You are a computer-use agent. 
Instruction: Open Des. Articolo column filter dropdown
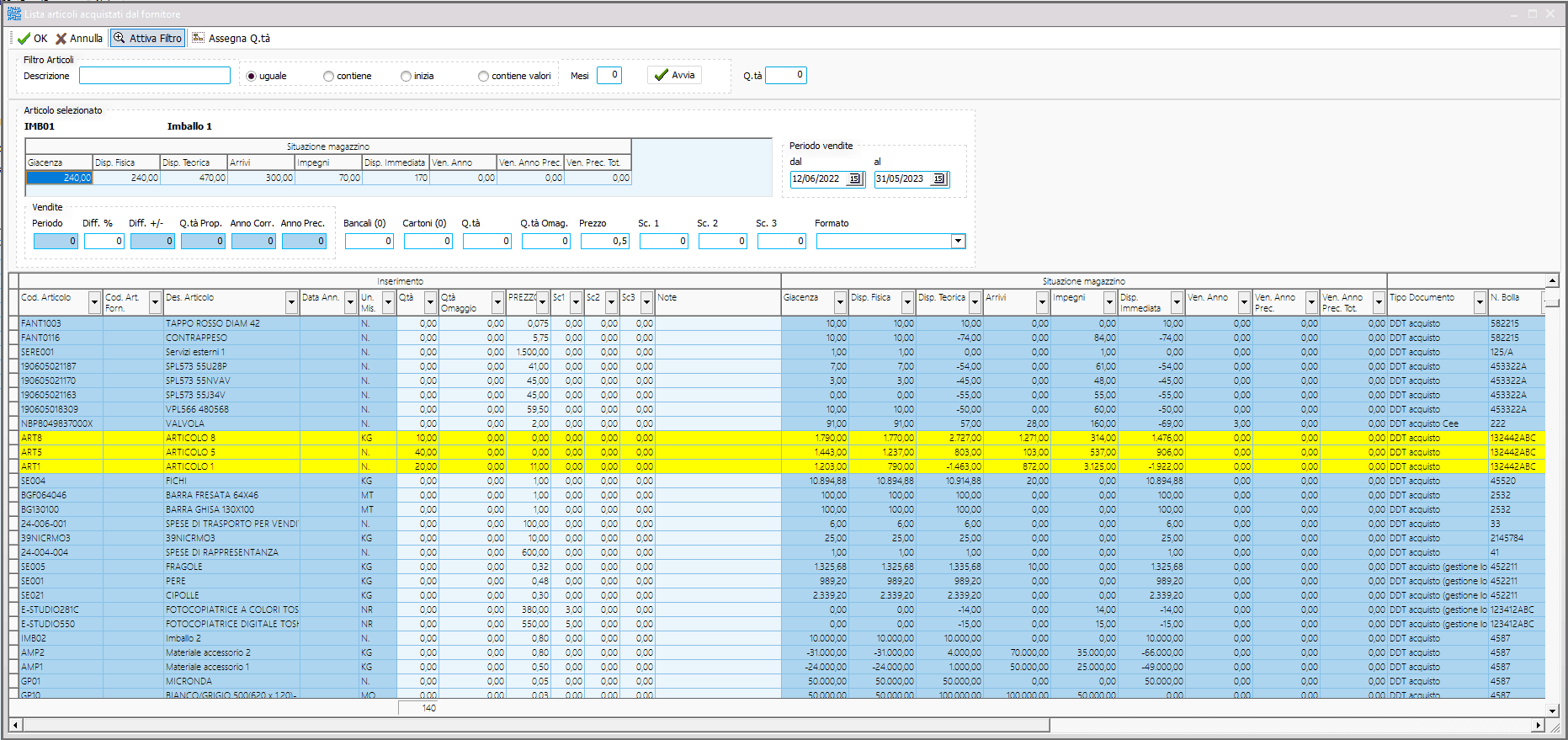(x=291, y=303)
